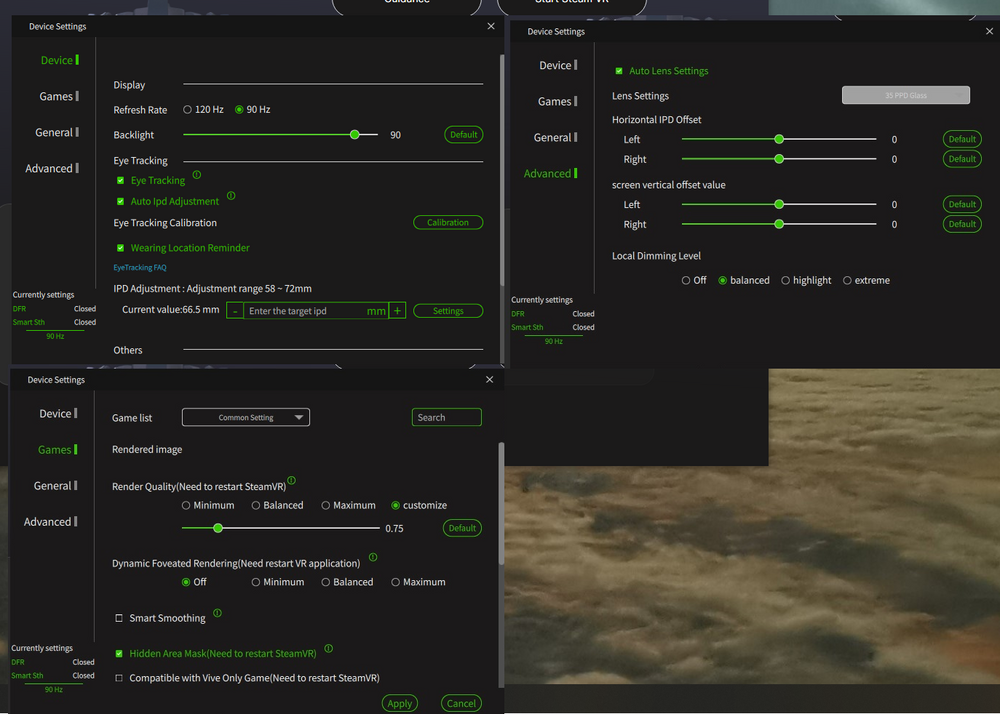Open the Common Setting game list dropdown
This screenshot has width=1000, height=714.
click(x=245, y=417)
